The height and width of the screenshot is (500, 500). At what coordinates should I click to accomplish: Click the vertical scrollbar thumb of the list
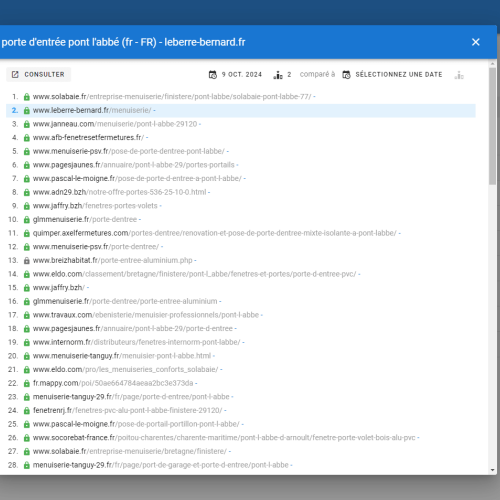[x=492, y=126]
